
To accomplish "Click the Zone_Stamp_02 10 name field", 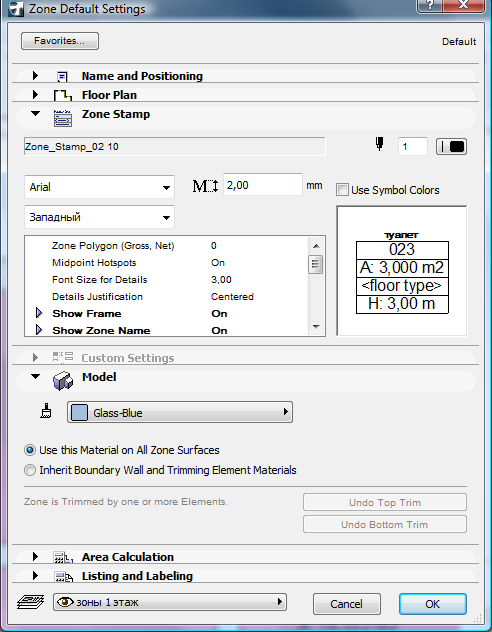I will click(174, 146).
